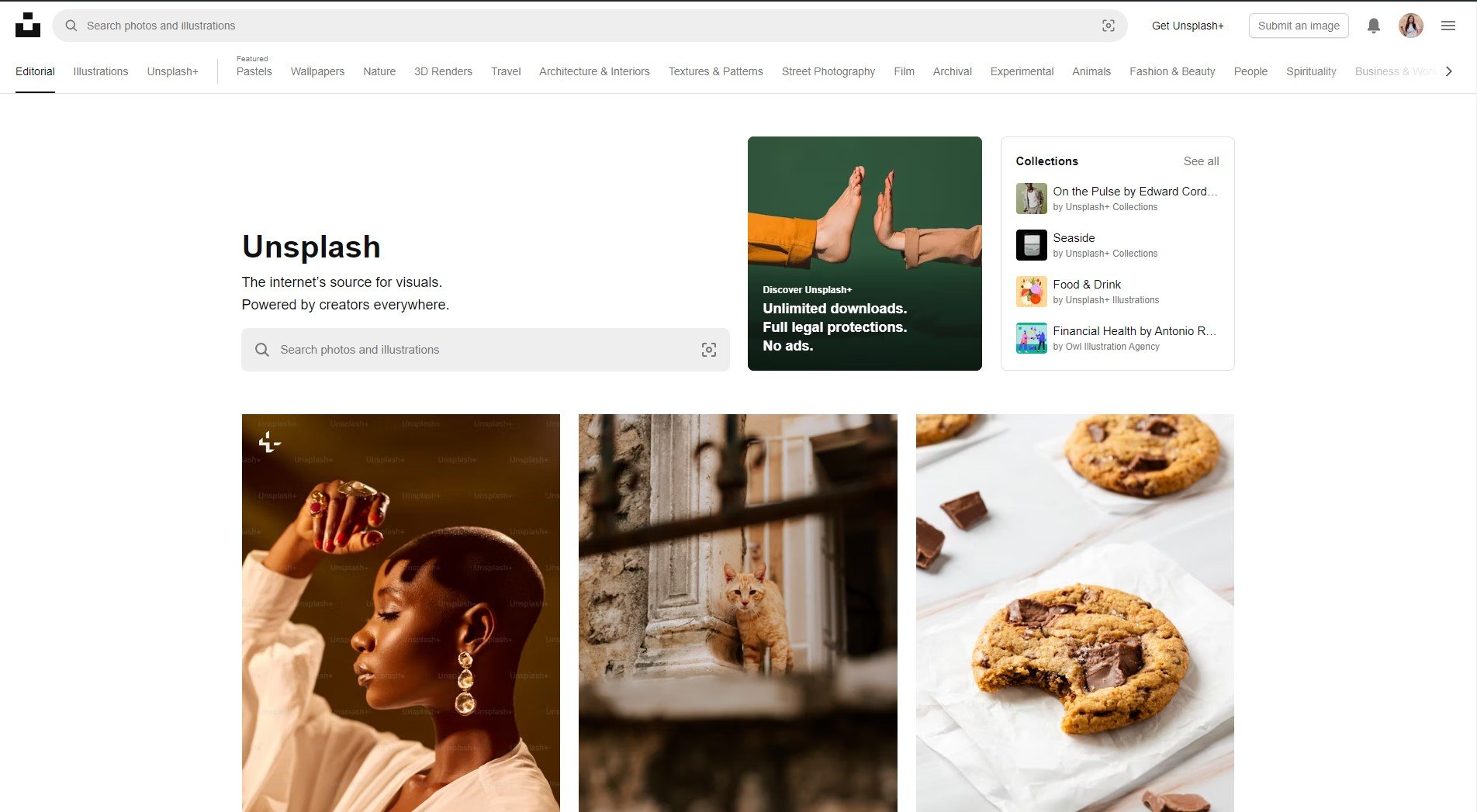
Task: Switch to the Illustrations tab
Action: (101, 71)
